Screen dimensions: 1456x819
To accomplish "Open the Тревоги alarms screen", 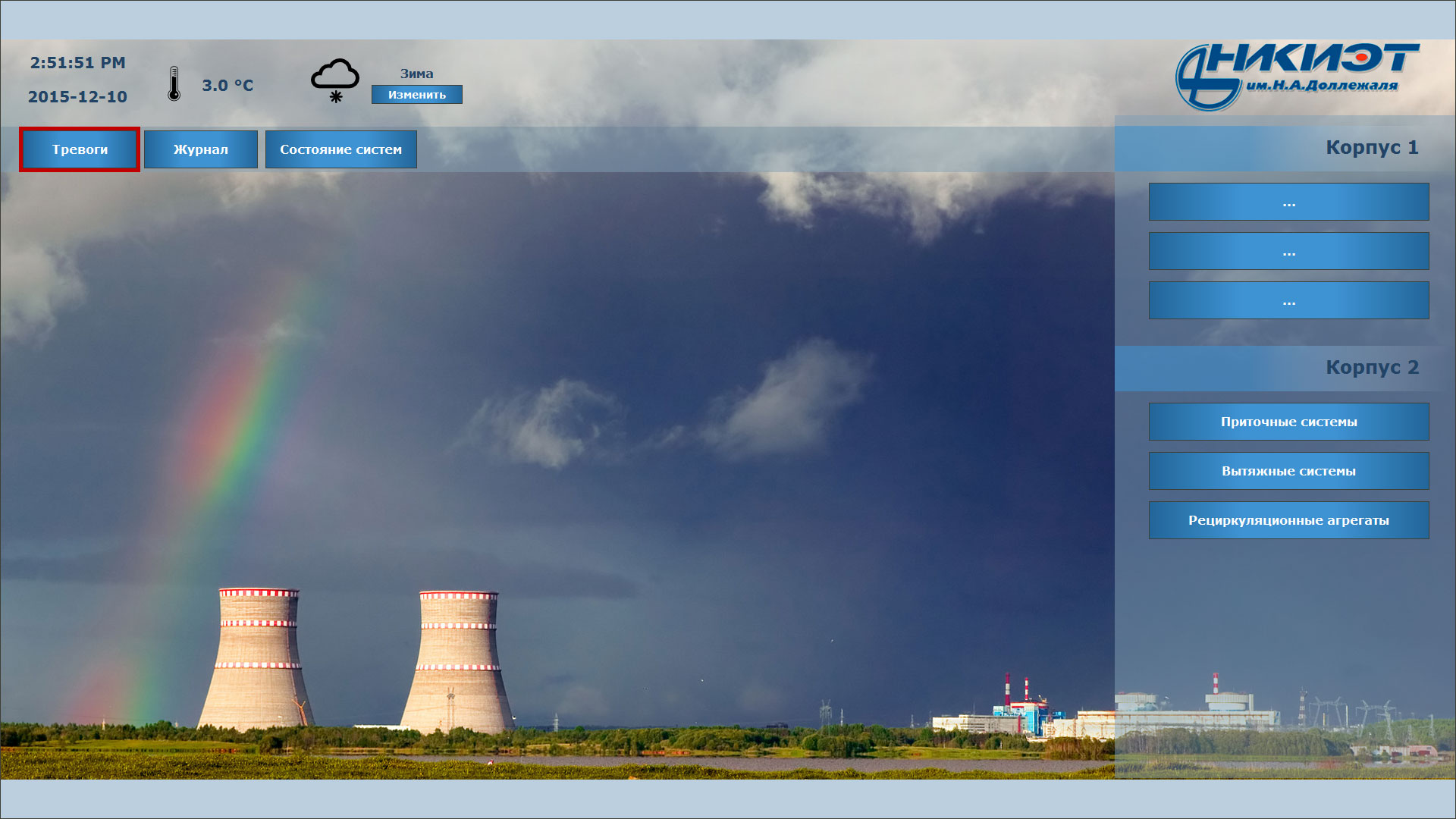I will (80, 149).
